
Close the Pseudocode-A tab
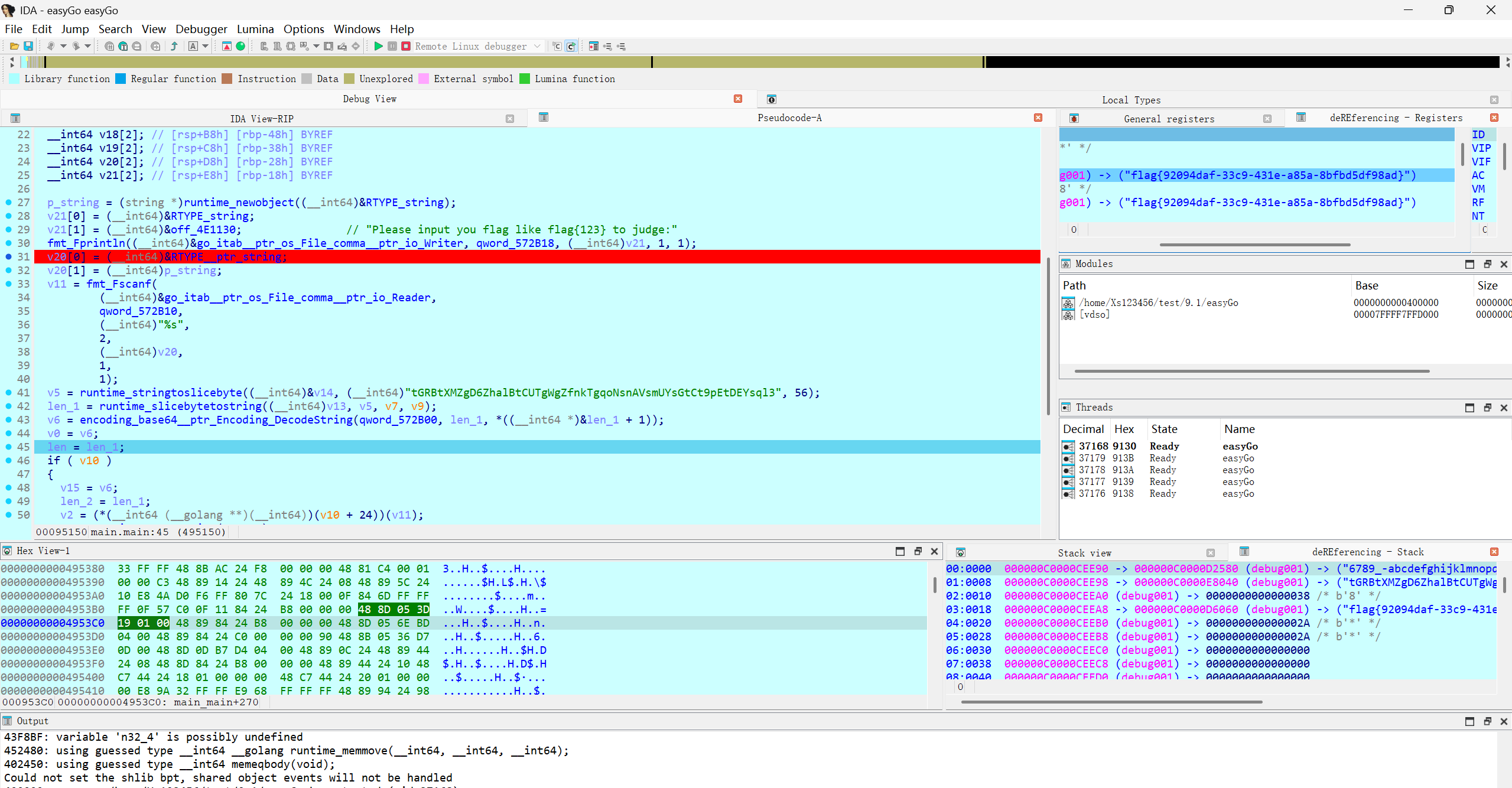tap(1038, 118)
